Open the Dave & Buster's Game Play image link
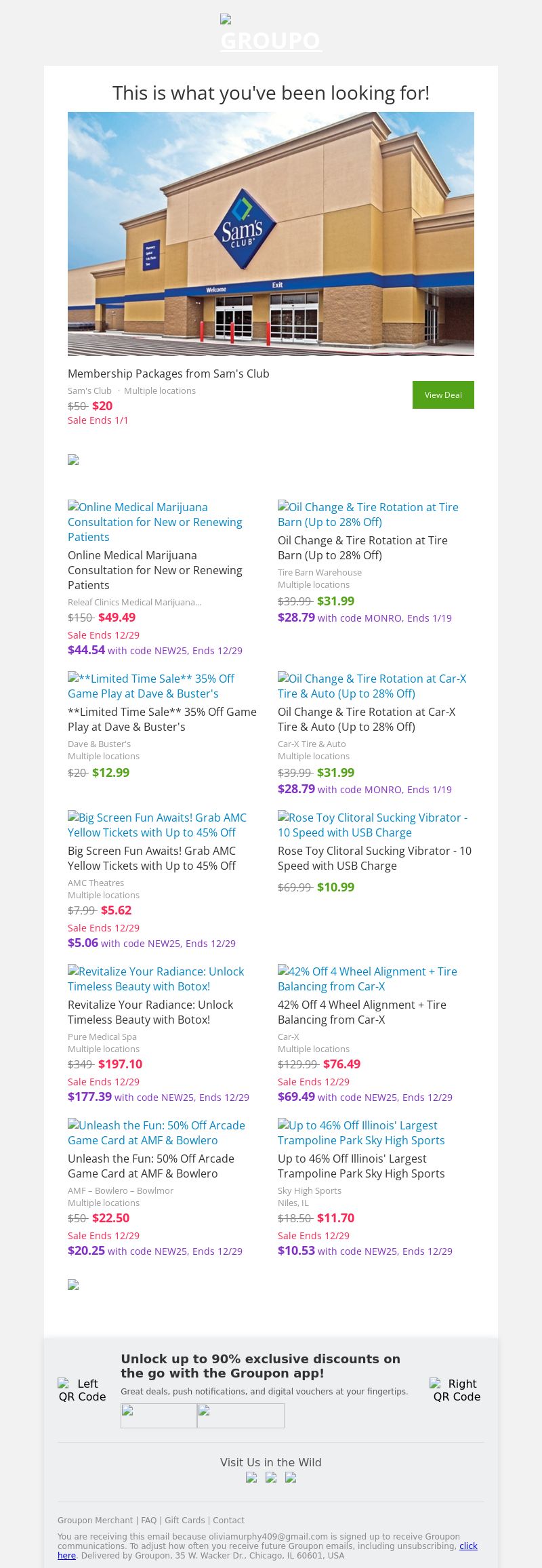This screenshot has height=1568, width=542. tap(150, 686)
